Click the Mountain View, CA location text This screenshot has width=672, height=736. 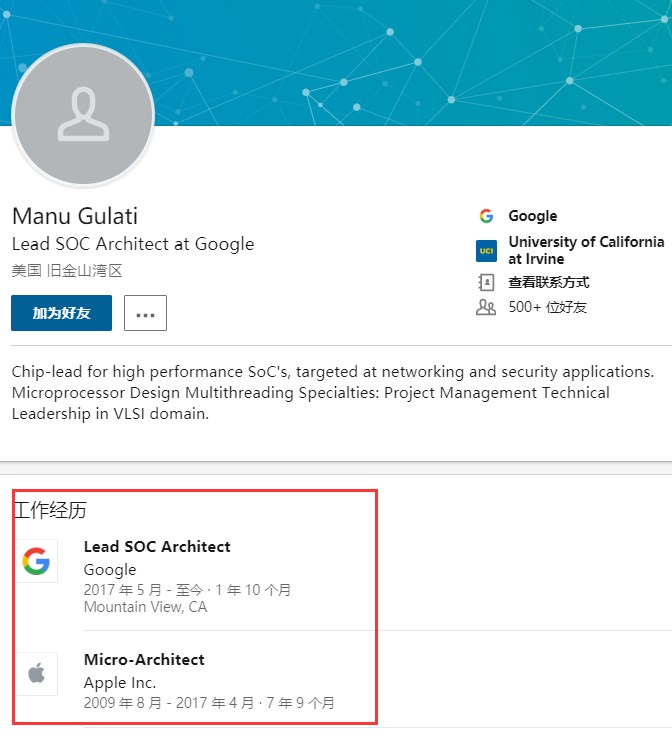point(145,607)
